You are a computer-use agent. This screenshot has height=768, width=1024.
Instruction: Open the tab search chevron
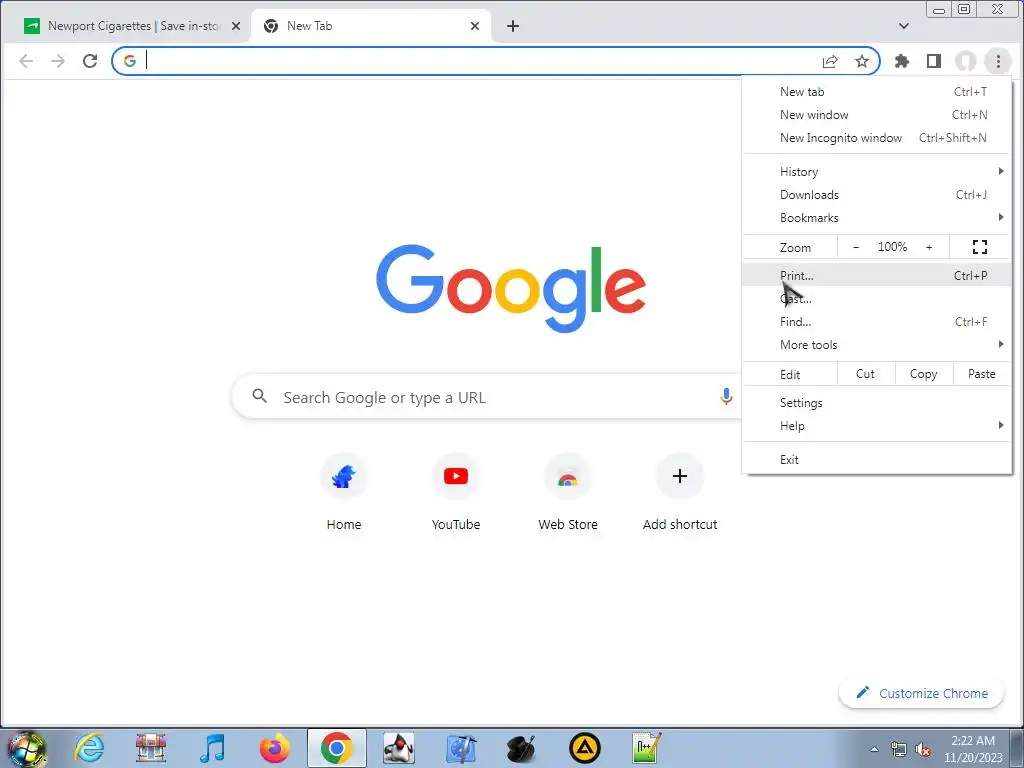pos(904,26)
